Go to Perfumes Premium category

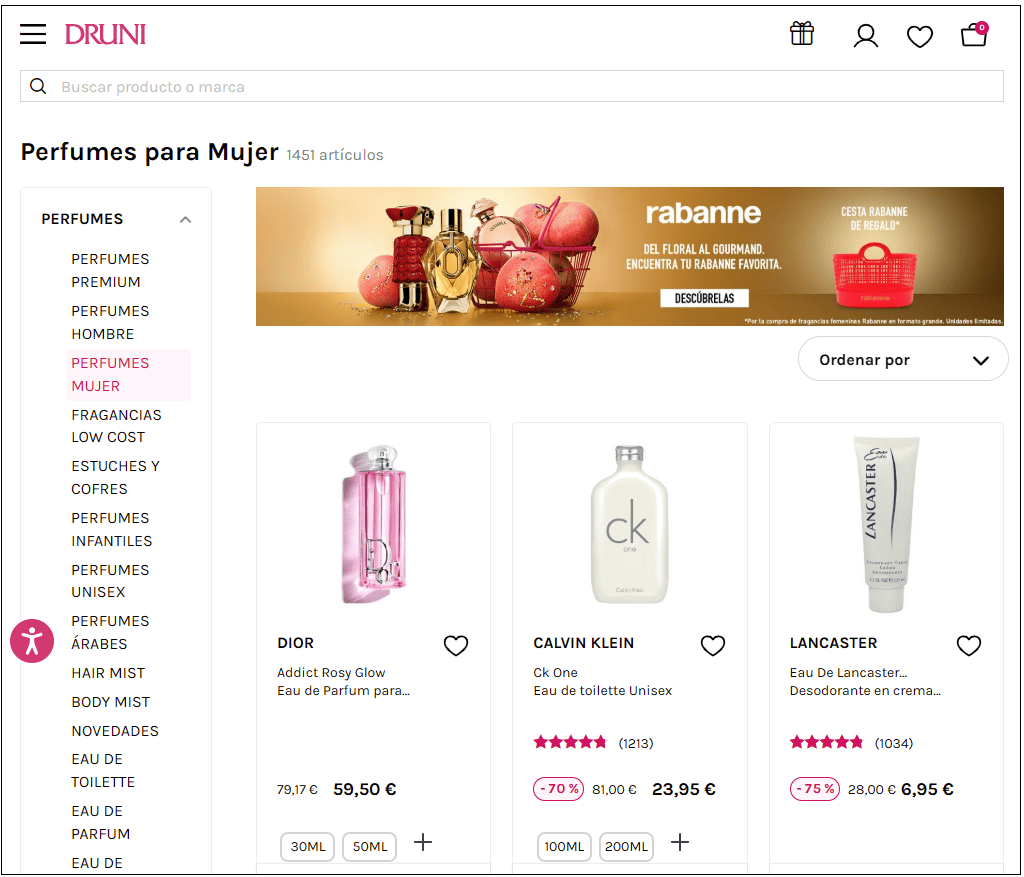pyautogui.click(x=110, y=270)
